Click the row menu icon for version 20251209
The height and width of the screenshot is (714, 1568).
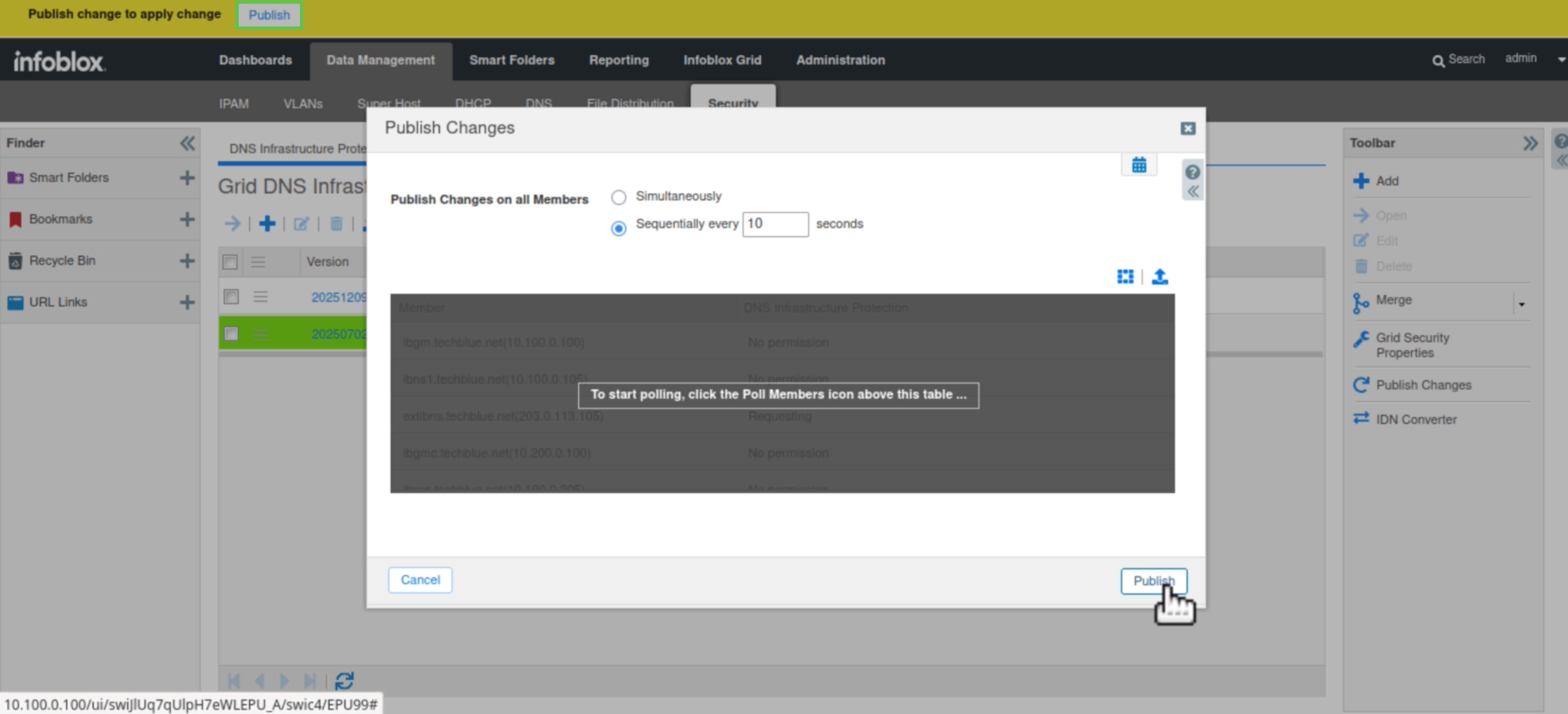click(x=260, y=296)
